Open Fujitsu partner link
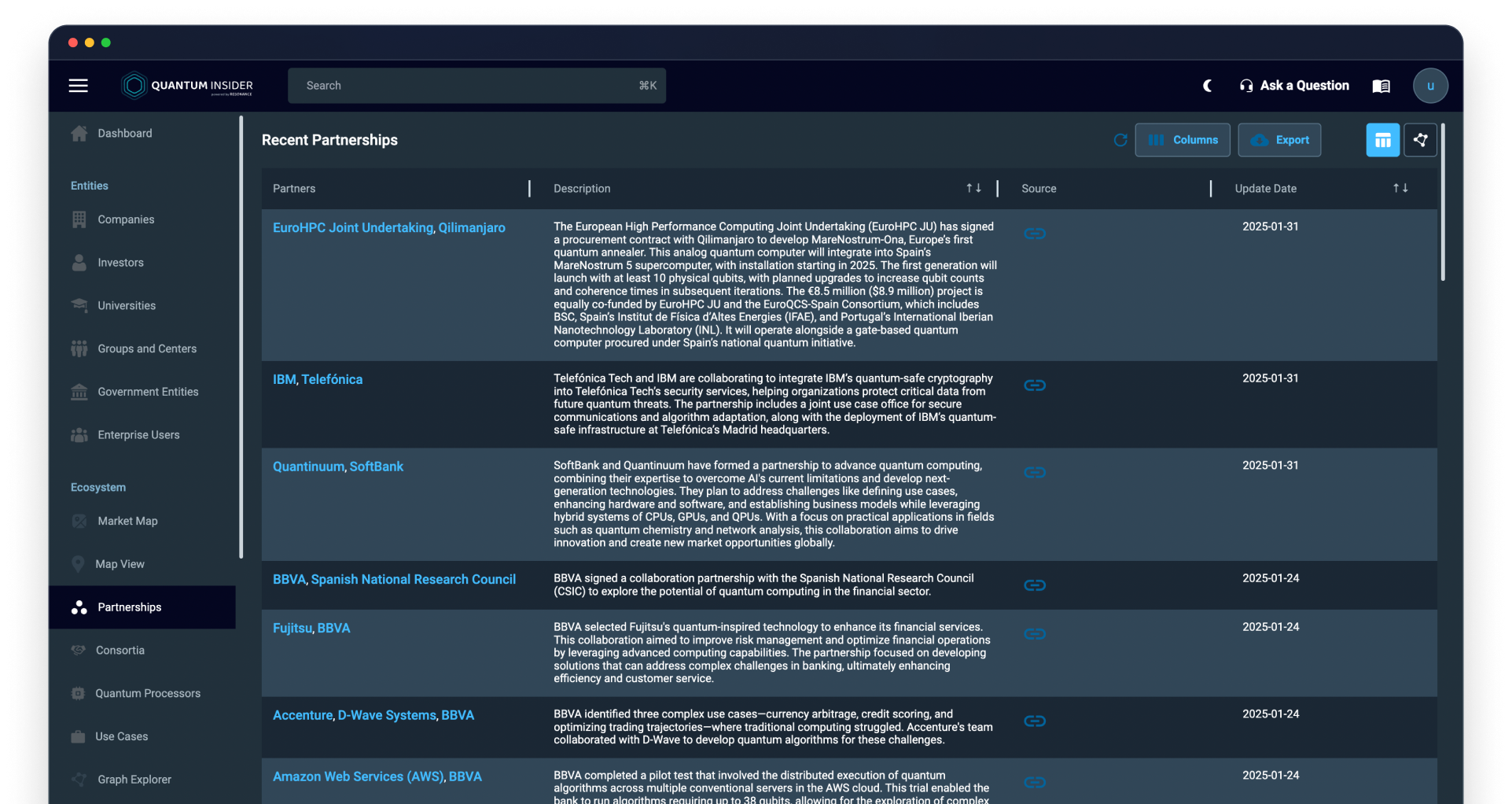The image size is (1512, 804). (x=292, y=629)
